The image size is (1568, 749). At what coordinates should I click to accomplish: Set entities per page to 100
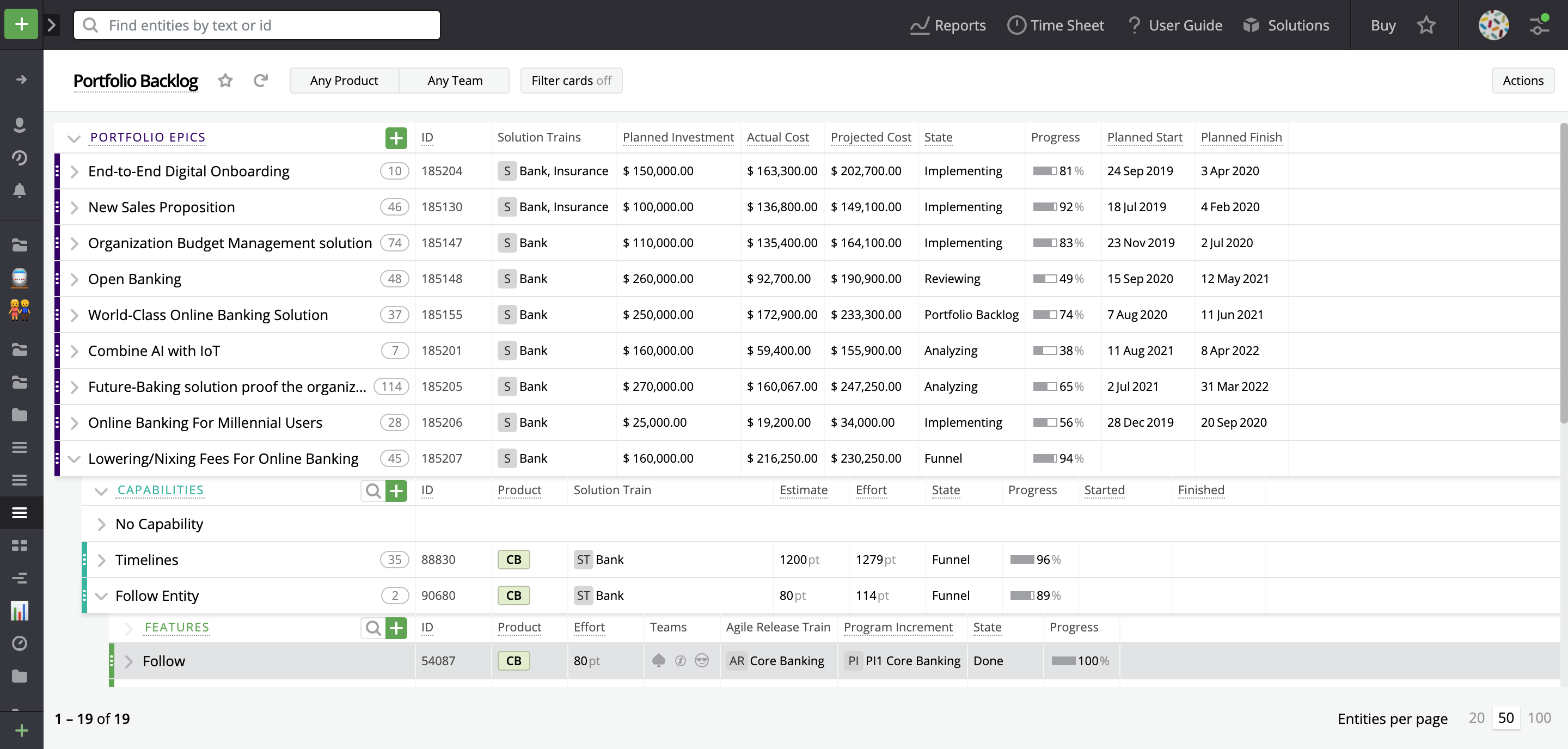(x=1539, y=718)
